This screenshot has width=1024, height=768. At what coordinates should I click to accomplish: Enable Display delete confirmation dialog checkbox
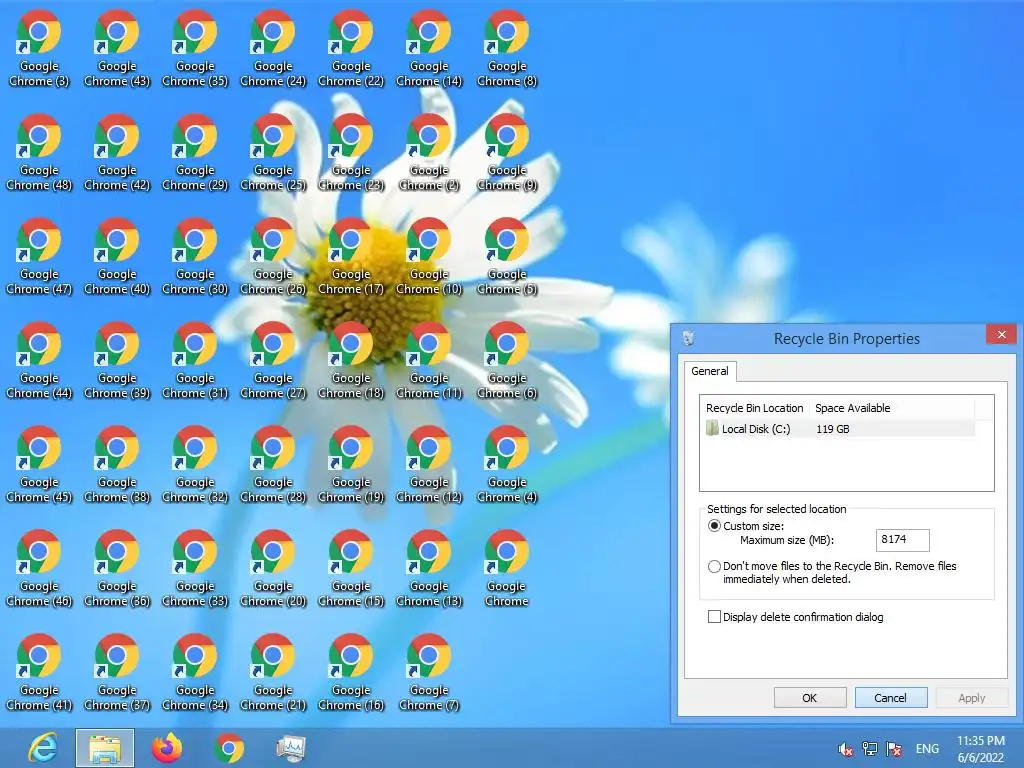(714, 617)
